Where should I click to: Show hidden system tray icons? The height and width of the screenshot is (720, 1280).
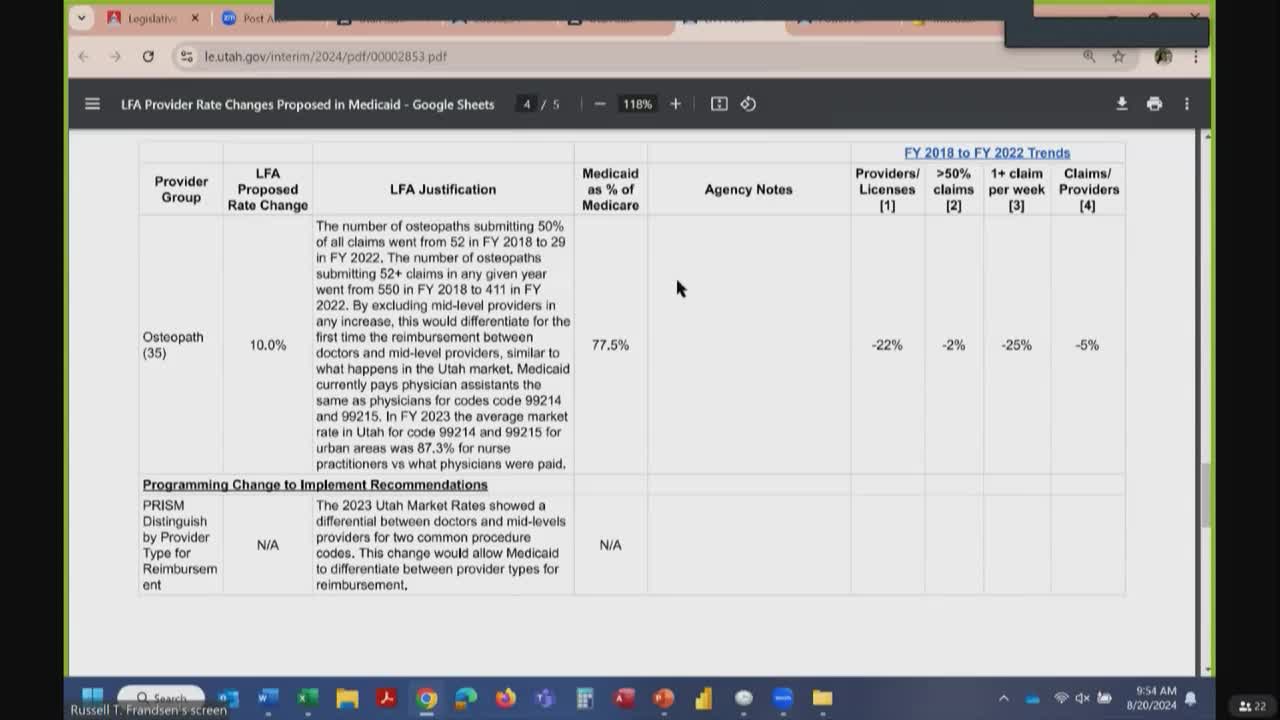pyautogui.click(x=1004, y=698)
